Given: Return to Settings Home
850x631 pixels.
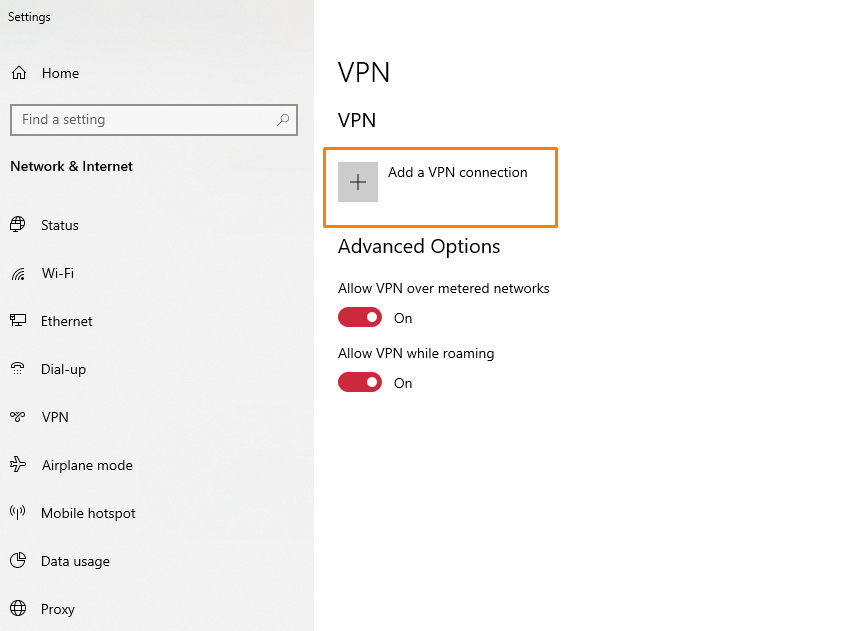Looking at the screenshot, I should (x=60, y=73).
